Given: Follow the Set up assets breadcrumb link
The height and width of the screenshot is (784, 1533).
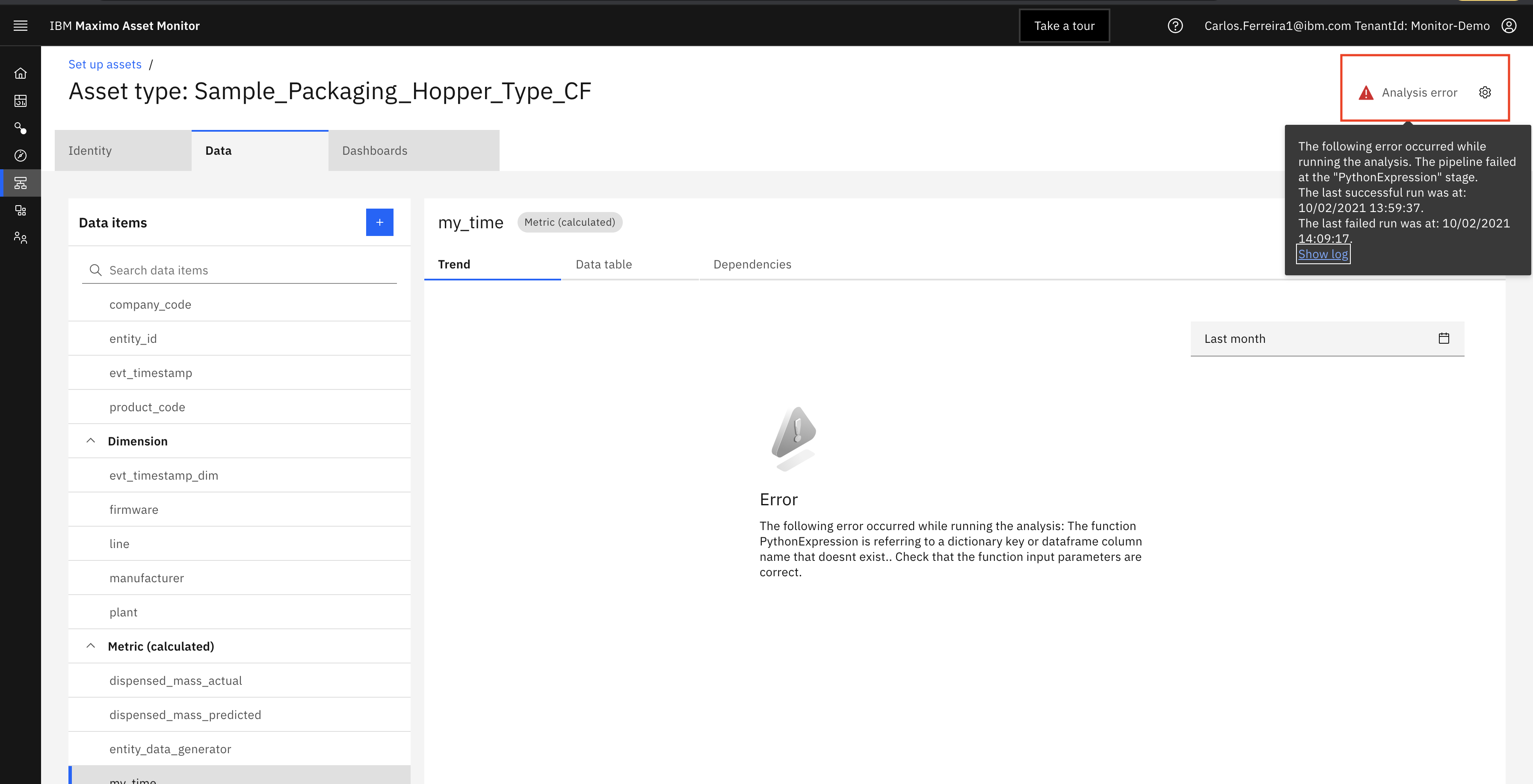Looking at the screenshot, I should [x=105, y=64].
